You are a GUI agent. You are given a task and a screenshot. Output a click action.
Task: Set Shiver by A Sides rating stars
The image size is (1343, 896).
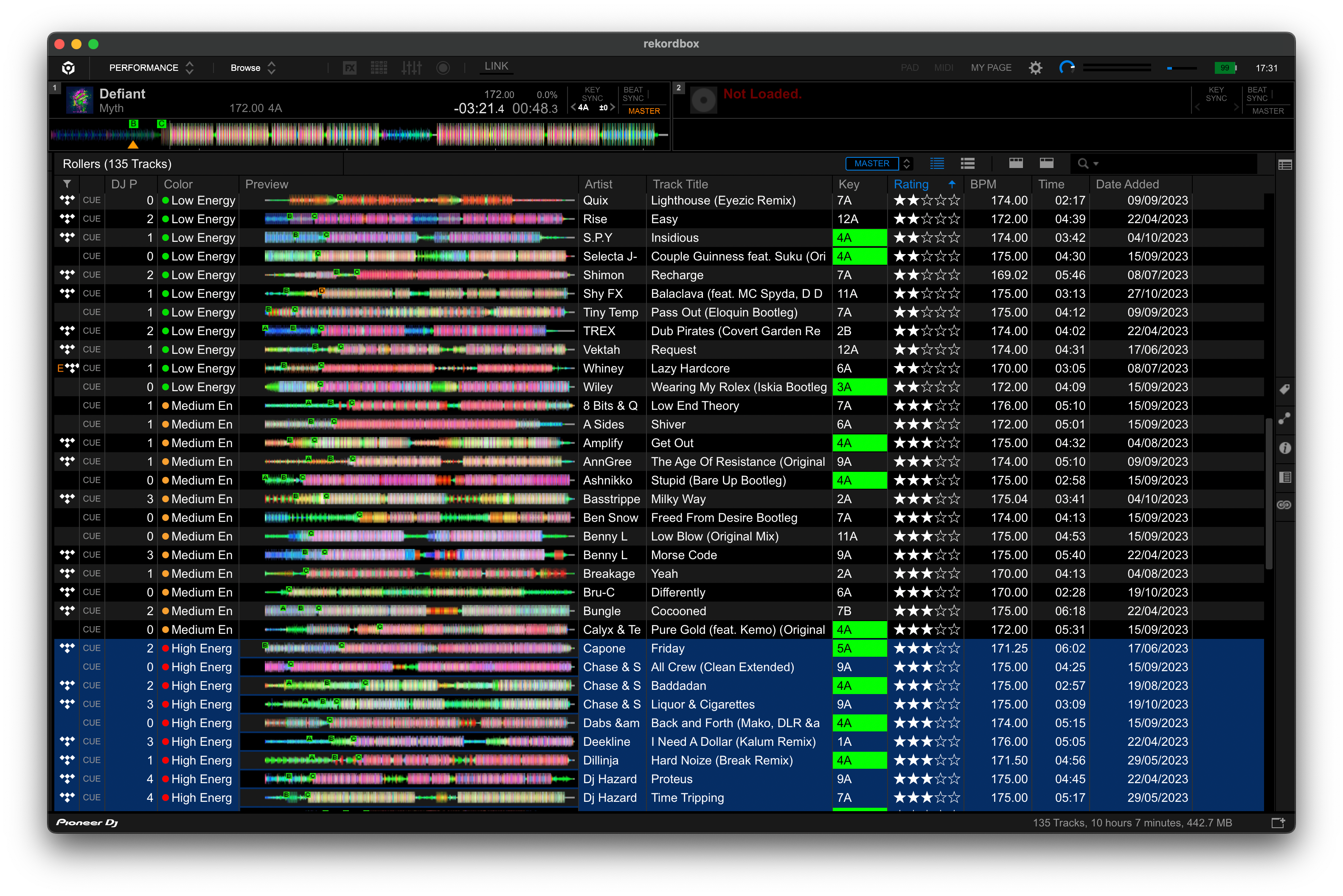point(927,424)
